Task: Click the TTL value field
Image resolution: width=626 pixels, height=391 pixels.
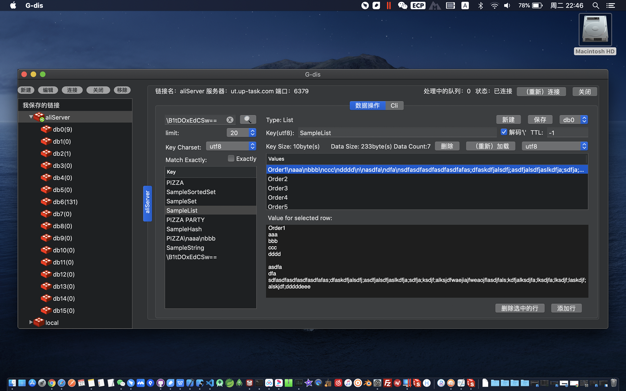Action: 567,133
